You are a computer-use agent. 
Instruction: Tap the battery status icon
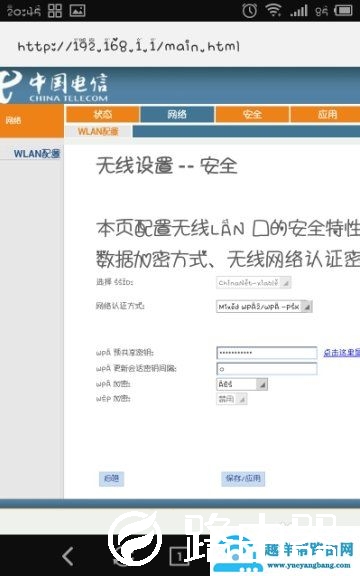343,10
